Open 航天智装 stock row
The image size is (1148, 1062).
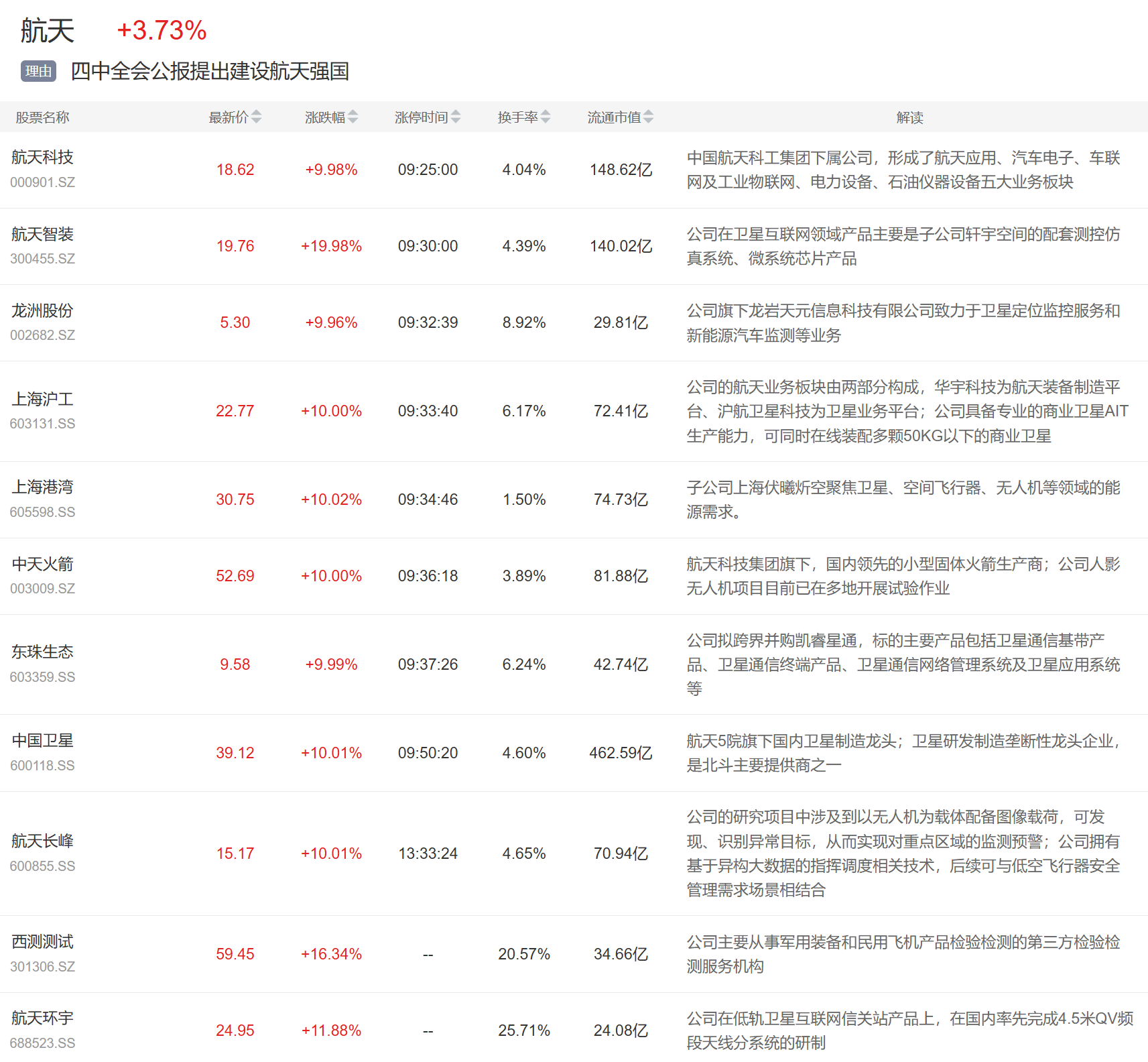(42, 234)
